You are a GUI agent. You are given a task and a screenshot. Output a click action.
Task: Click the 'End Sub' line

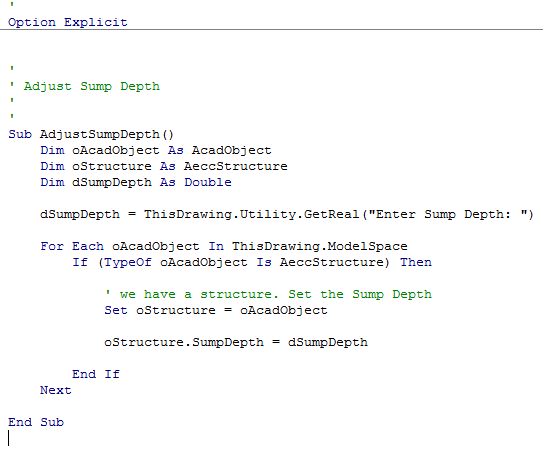36,422
